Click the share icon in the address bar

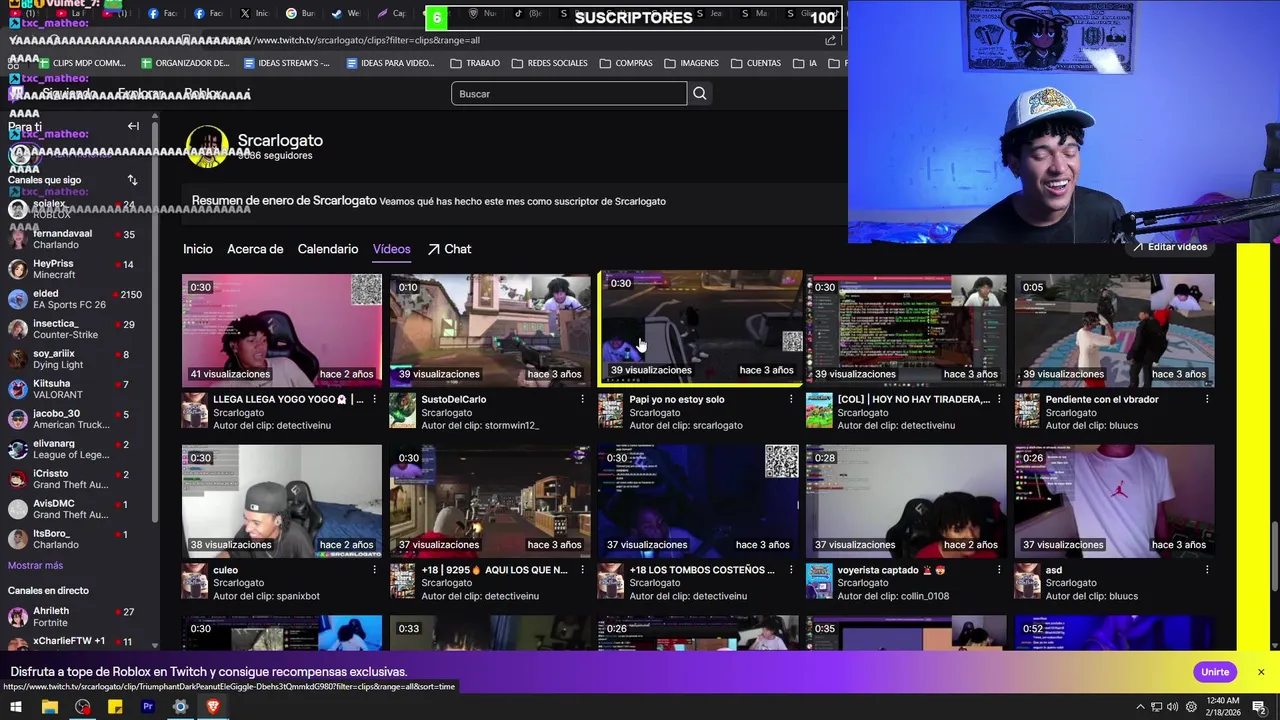coord(830,41)
